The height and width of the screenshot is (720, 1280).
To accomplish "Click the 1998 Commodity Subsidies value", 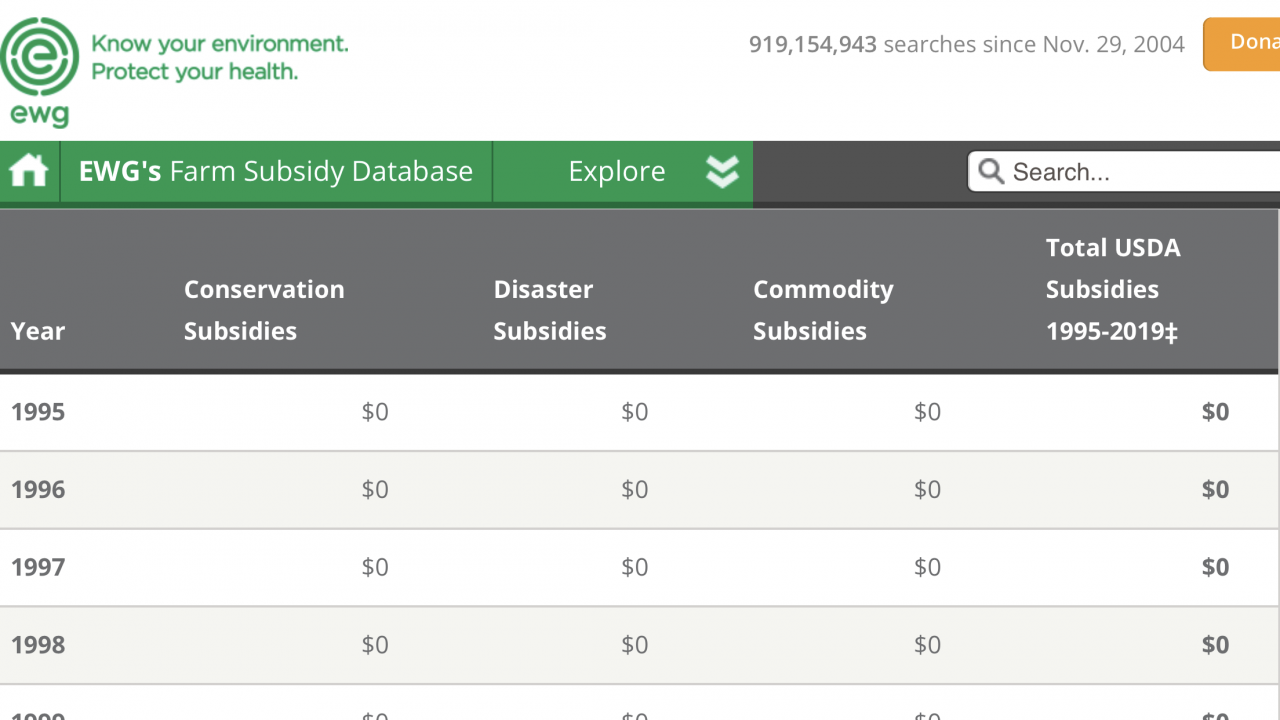I will [x=928, y=645].
